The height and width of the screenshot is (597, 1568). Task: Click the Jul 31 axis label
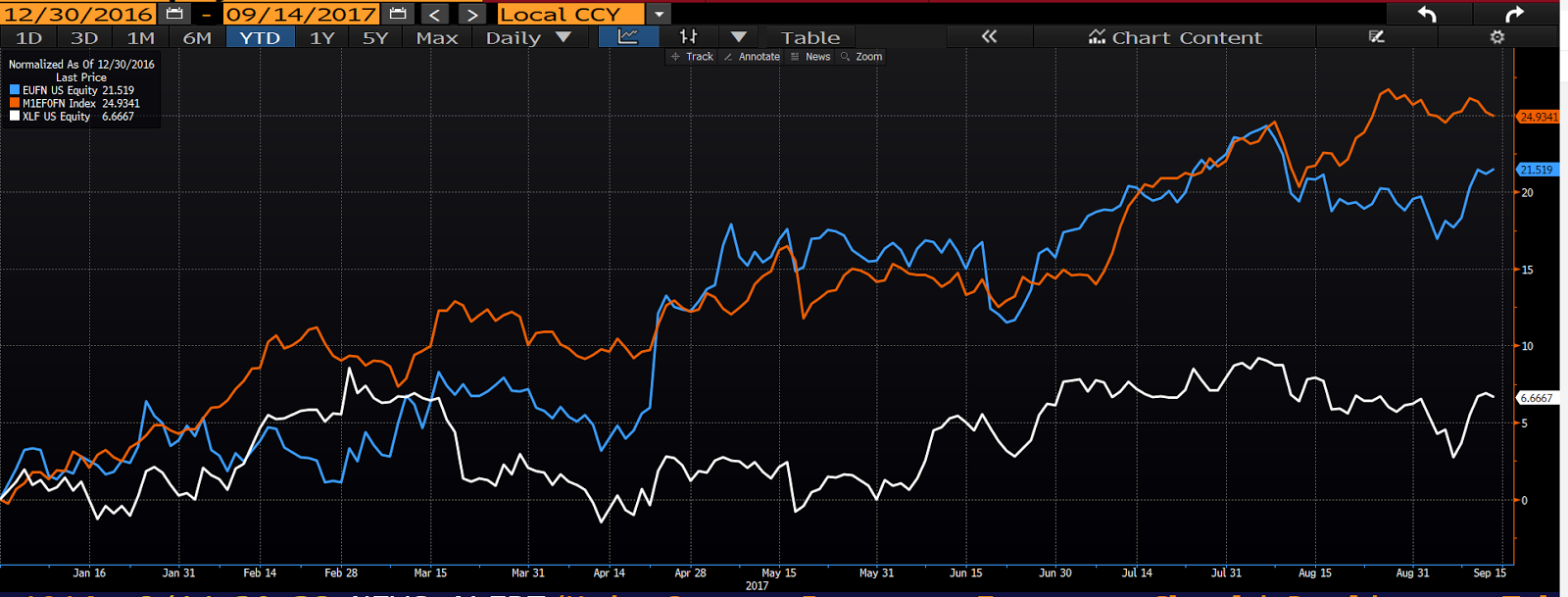1226,573
